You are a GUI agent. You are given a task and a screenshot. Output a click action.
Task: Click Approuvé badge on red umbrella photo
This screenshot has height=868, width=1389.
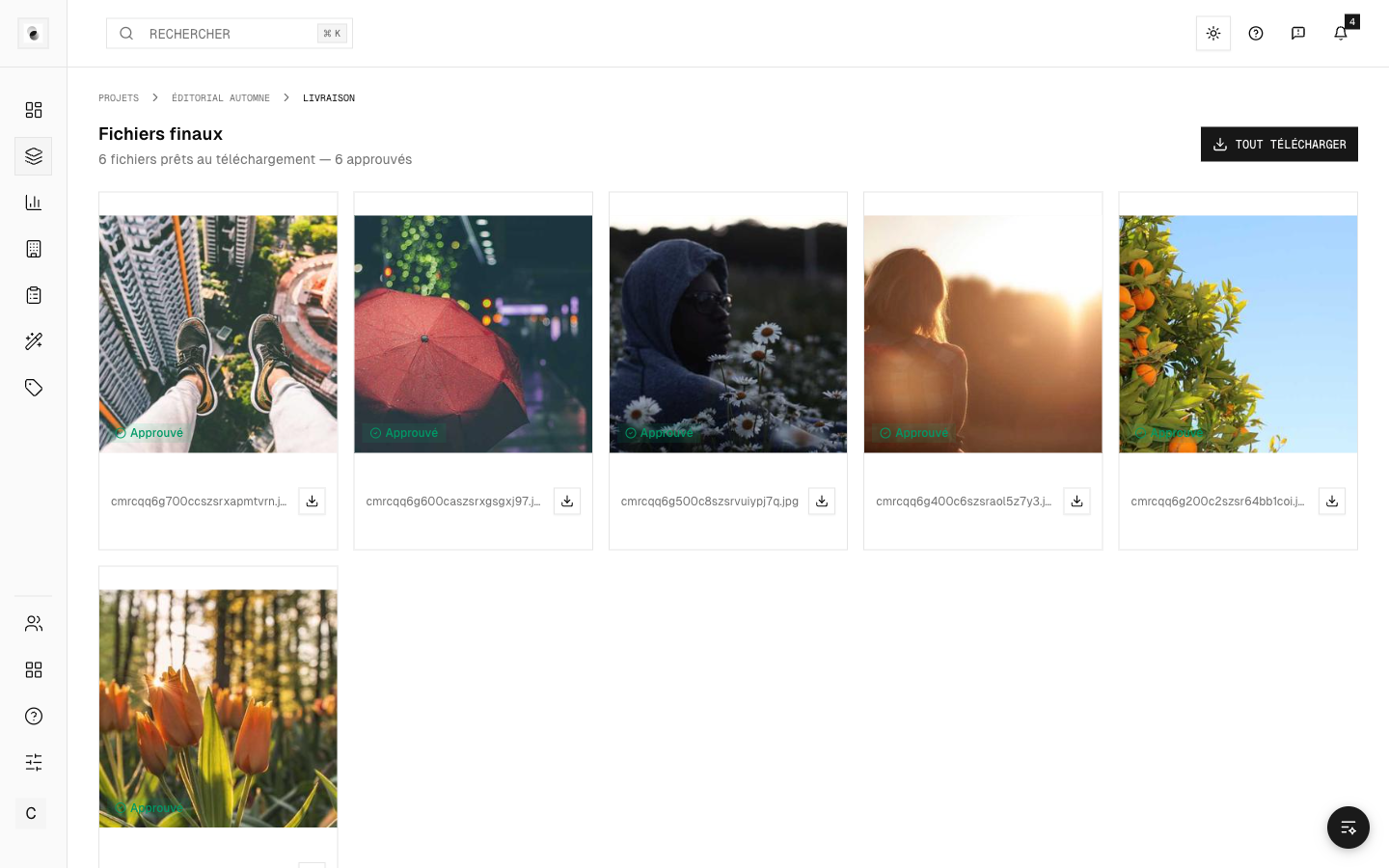click(404, 433)
